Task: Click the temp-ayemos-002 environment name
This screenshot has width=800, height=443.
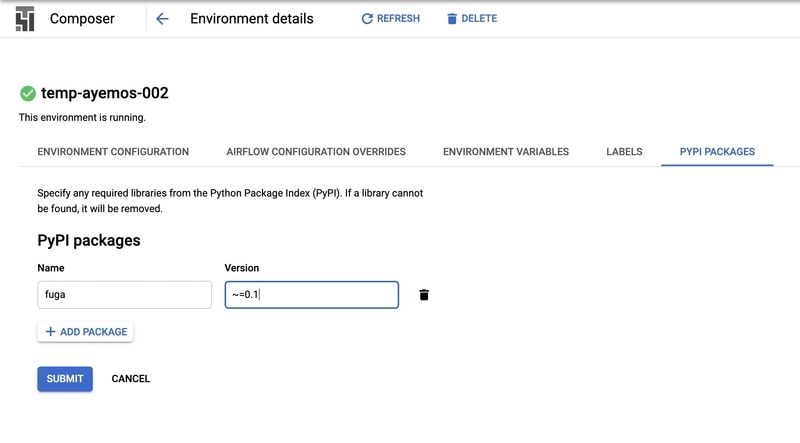Action: (x=104, y=93)
